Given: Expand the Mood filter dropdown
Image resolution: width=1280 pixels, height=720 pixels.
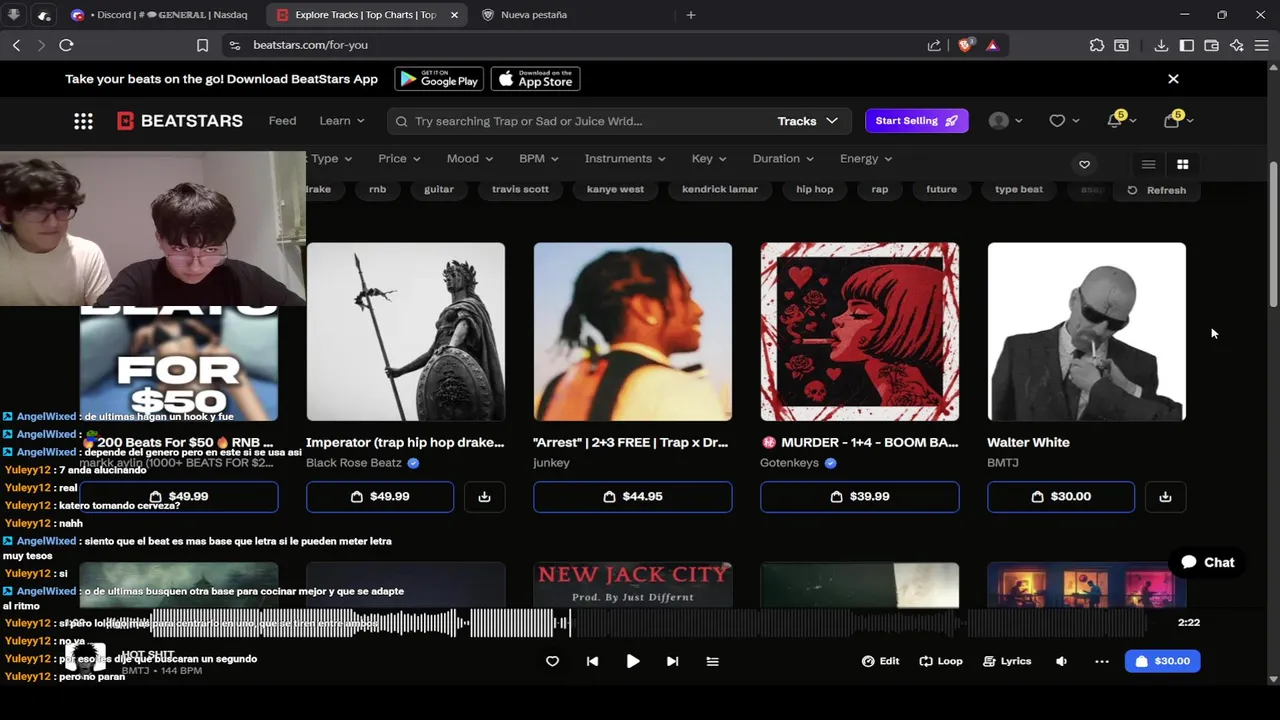Looking at the screenshot, I should (469, 158).
